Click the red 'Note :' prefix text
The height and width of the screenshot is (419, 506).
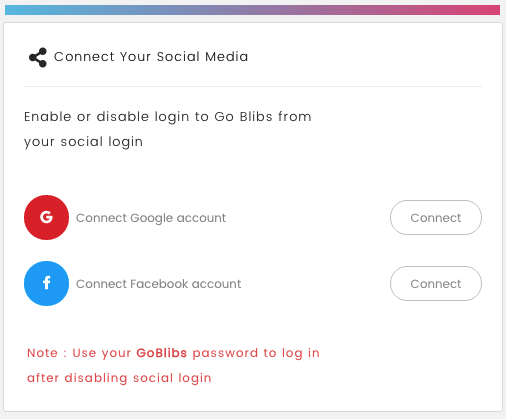click(x=47, y=353)
